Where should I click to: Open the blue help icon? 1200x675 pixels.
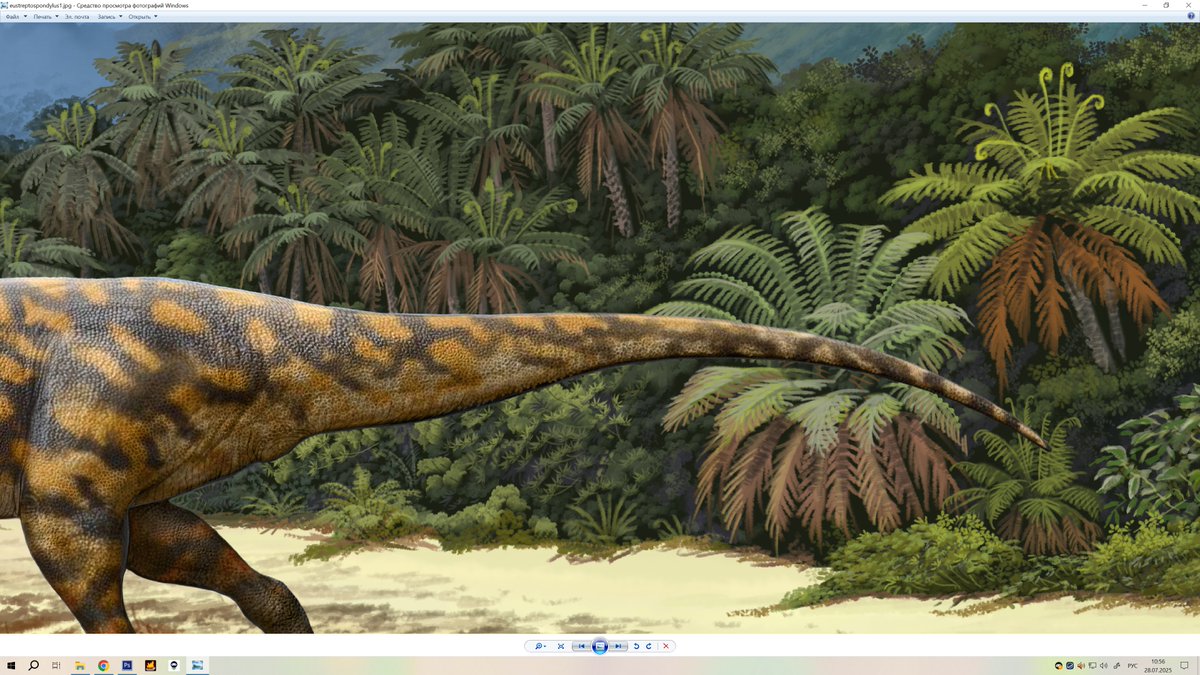[1191, 16]
